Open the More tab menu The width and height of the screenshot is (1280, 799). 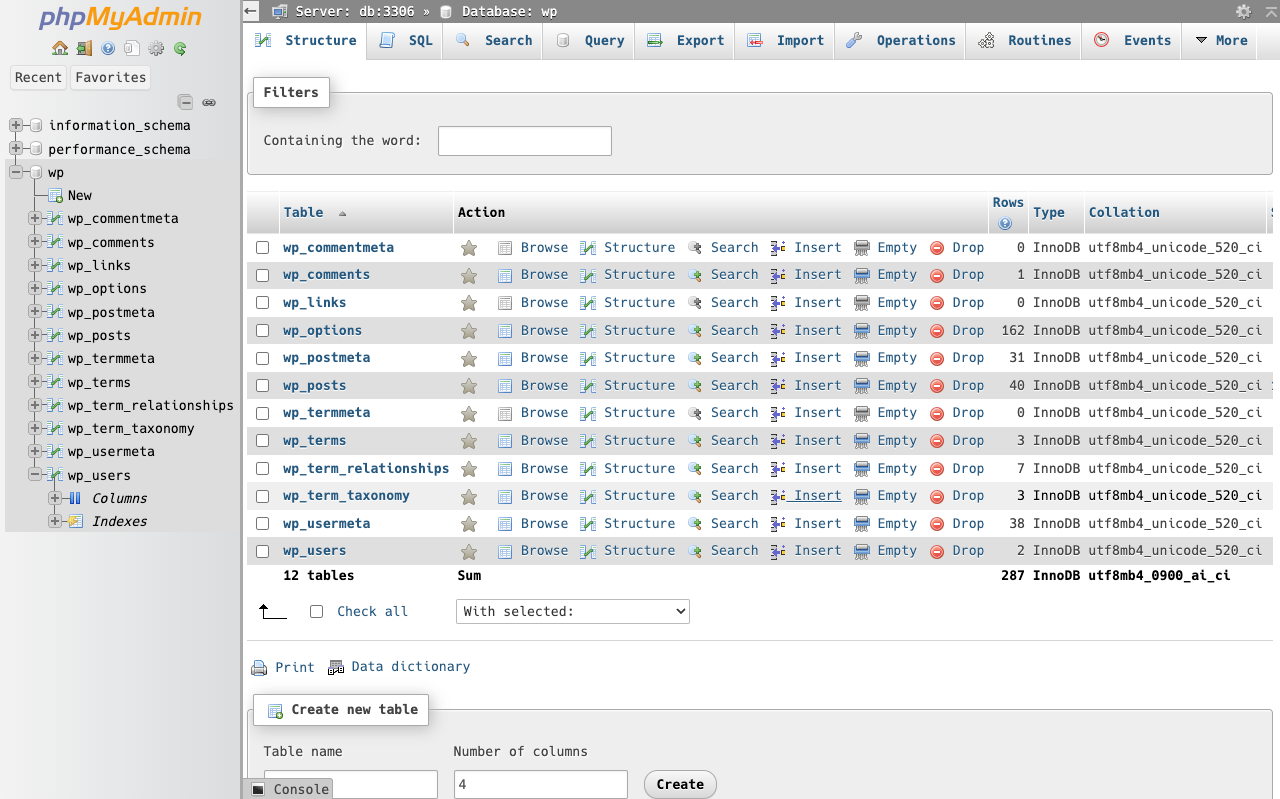coord(1221,41)
